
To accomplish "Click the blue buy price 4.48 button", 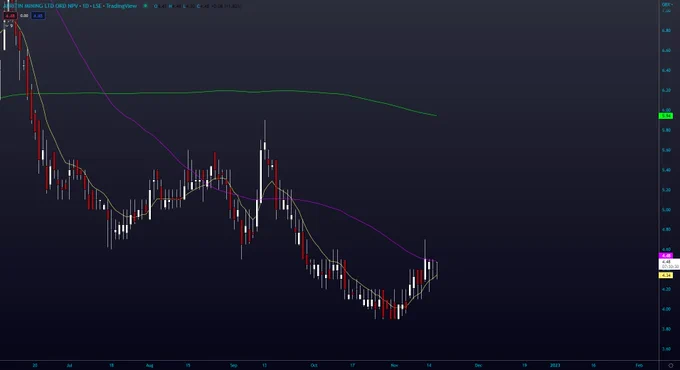I will coord(38,16).
